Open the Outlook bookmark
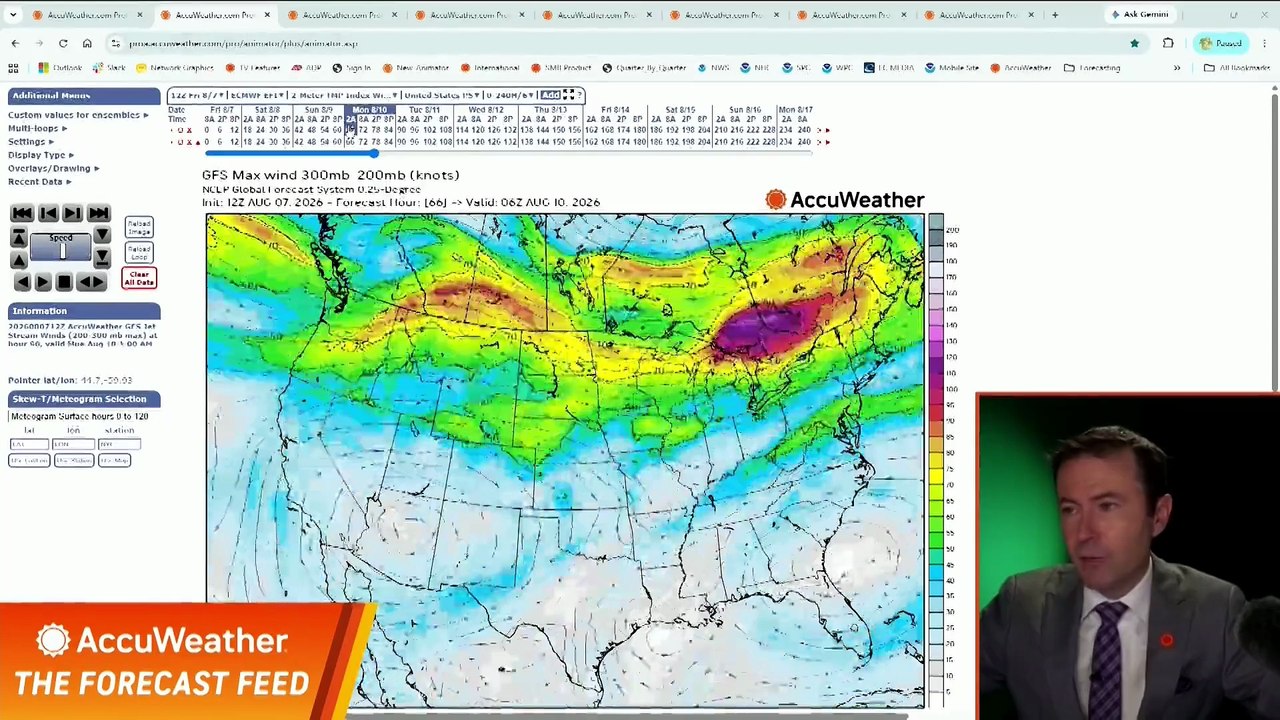Screen dimensions: 1280x720 (60, 68)
